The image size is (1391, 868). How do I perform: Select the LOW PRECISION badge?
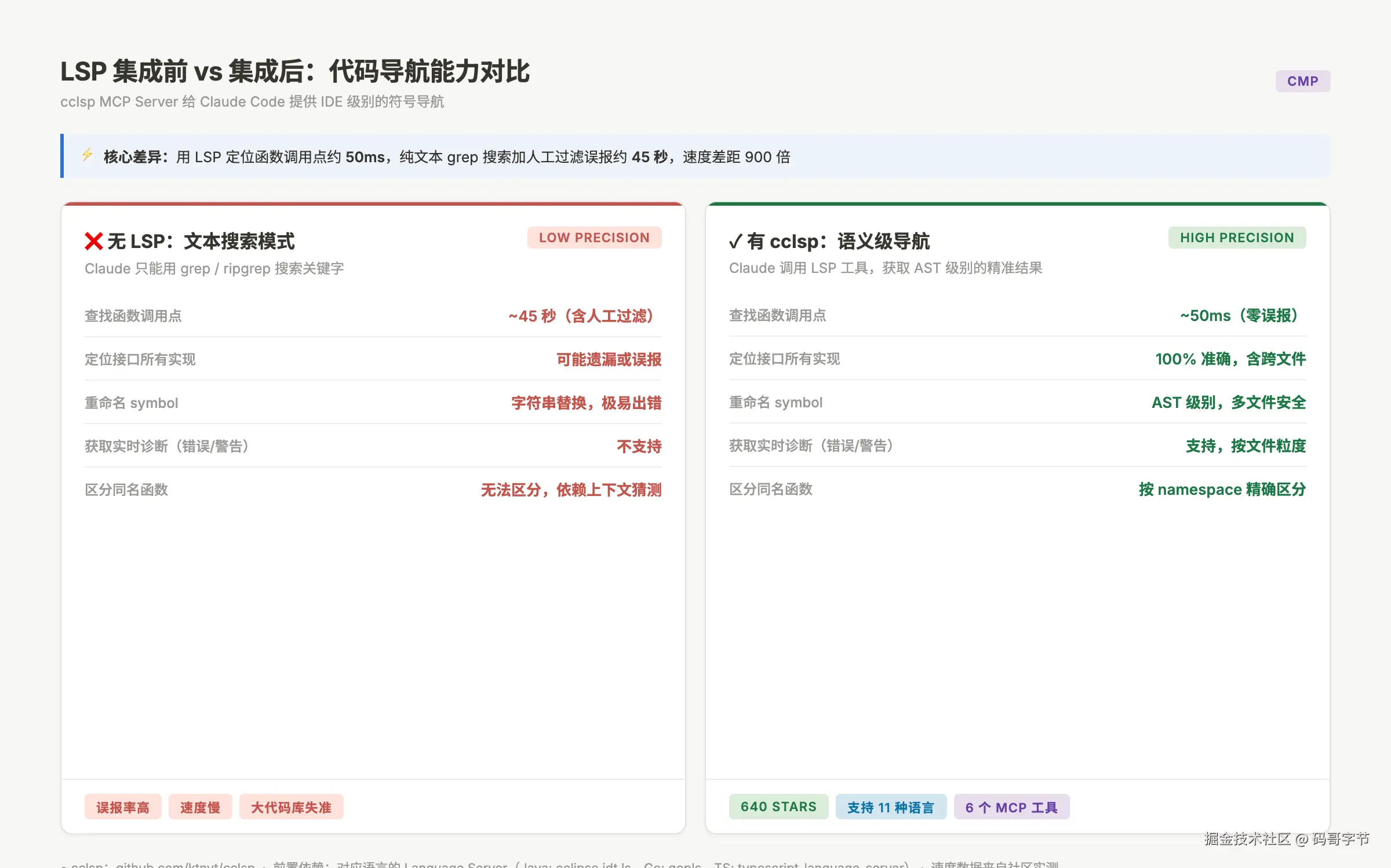[x=594, y=238]
